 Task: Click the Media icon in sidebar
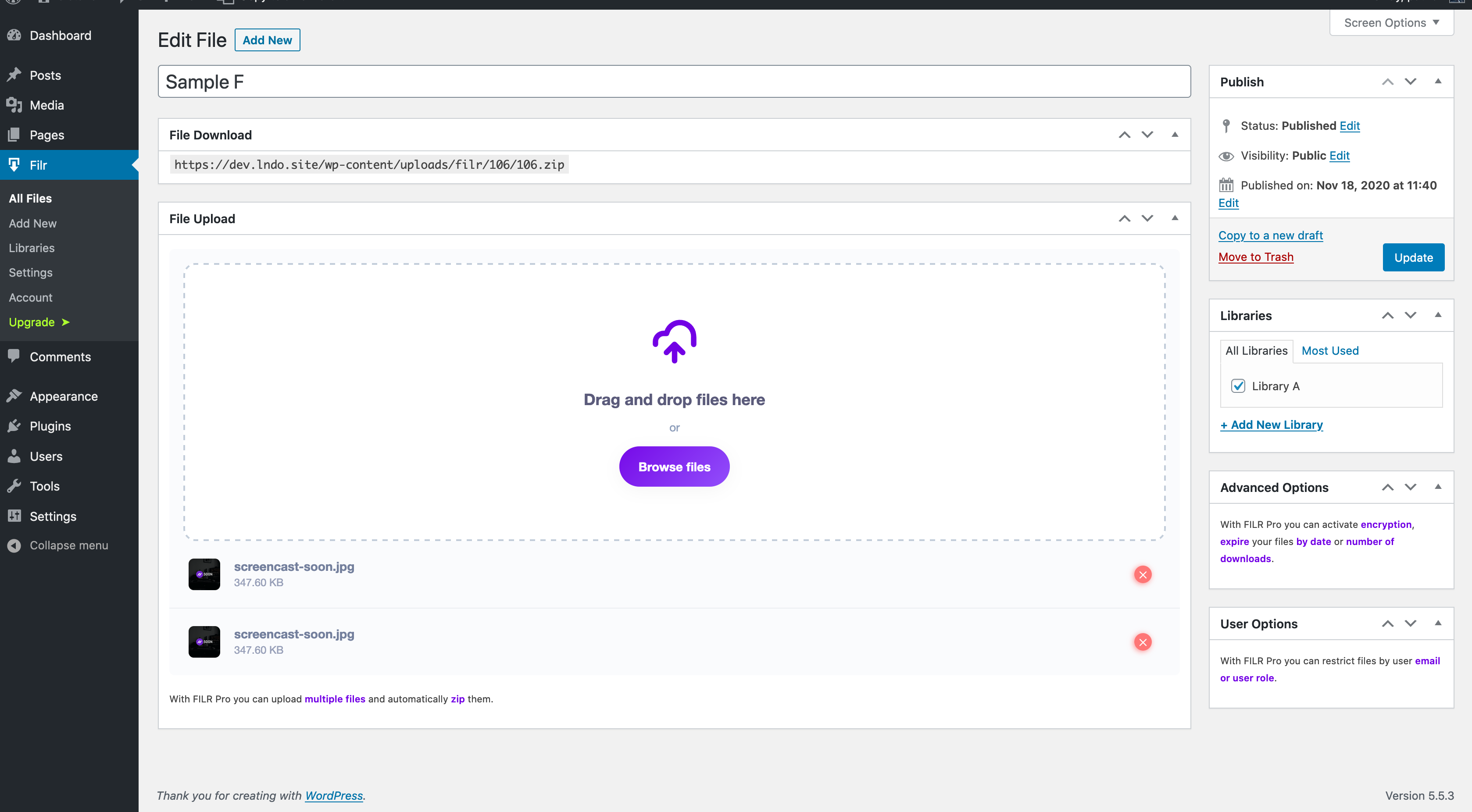14,105
